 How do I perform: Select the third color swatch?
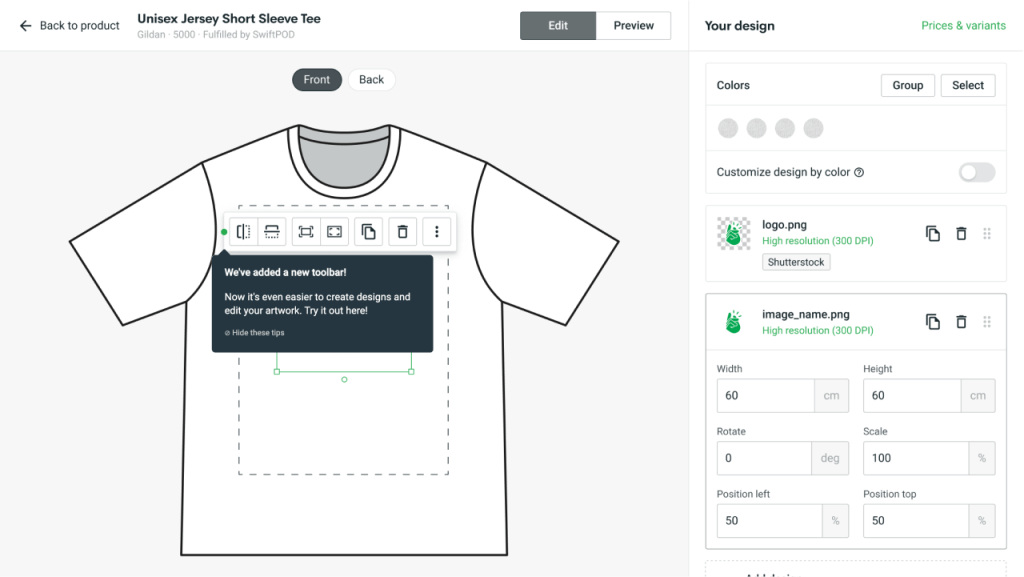784,129
